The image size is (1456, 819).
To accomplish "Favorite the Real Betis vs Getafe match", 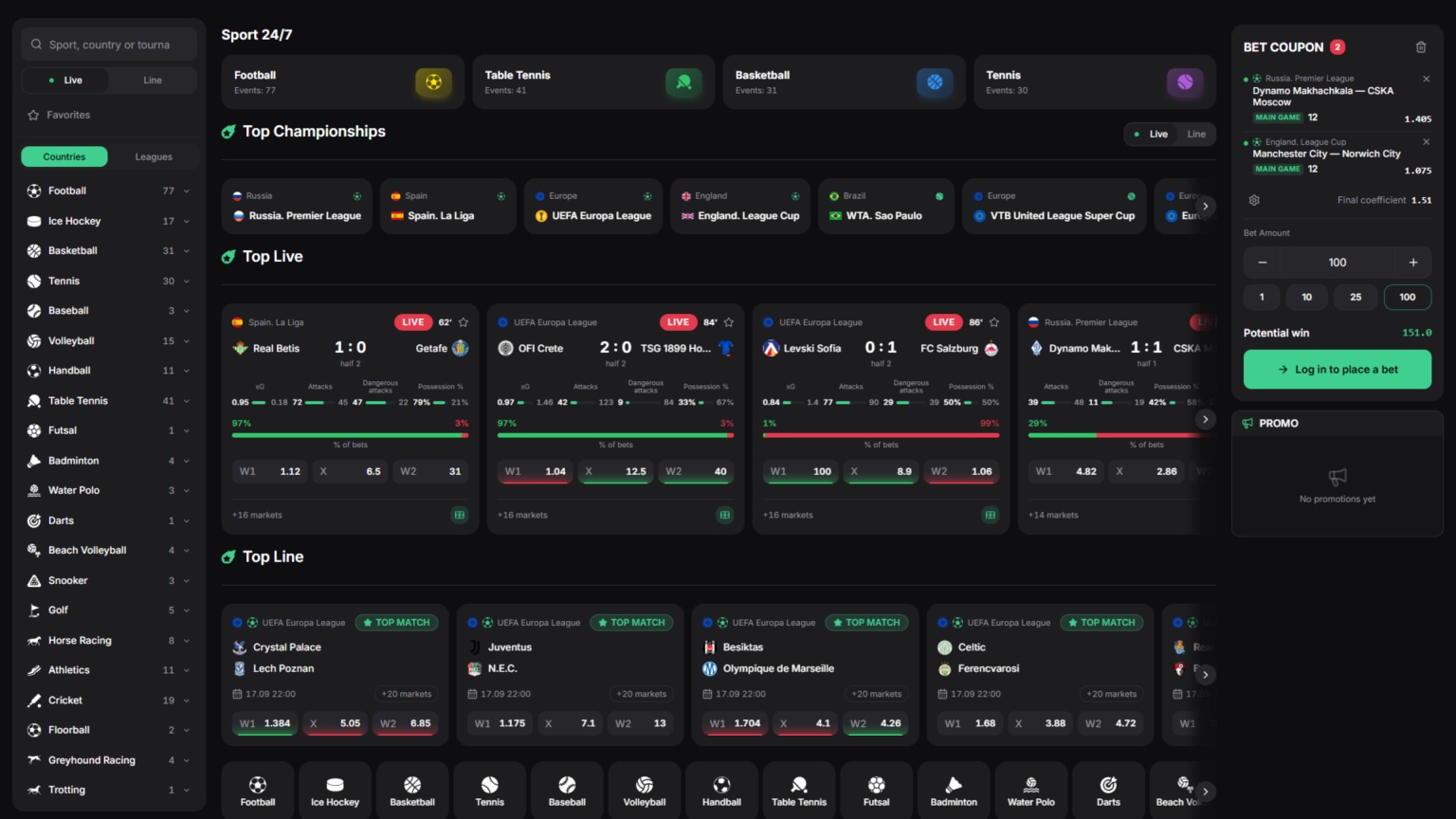I will click(464, 322).
